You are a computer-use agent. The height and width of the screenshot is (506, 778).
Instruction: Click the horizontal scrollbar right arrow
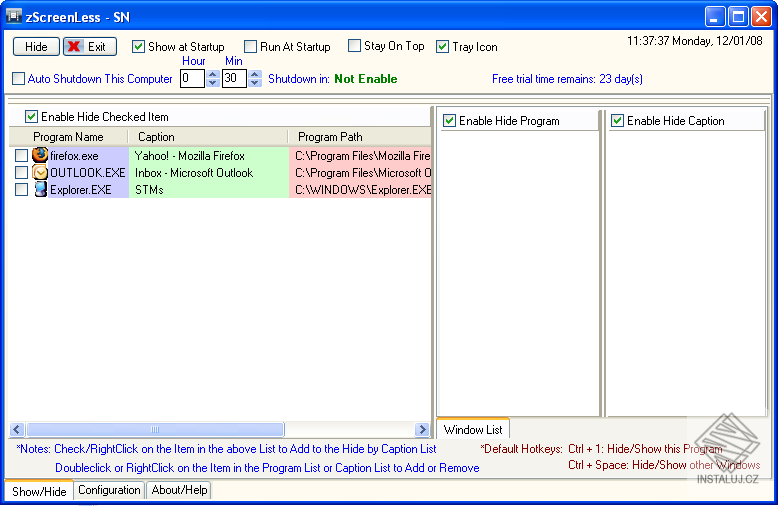pos(422,429)
